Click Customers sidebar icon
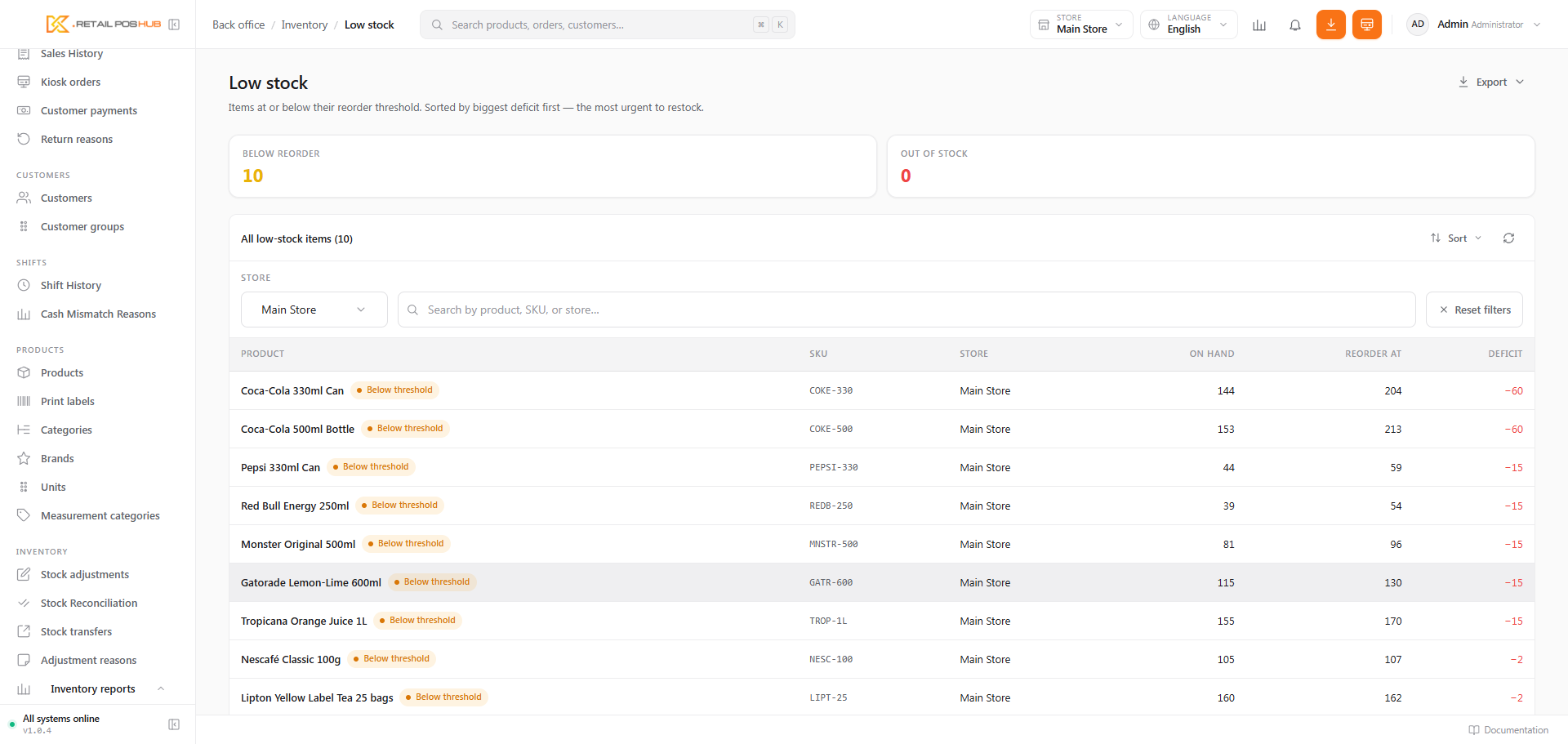 point(24,198)
